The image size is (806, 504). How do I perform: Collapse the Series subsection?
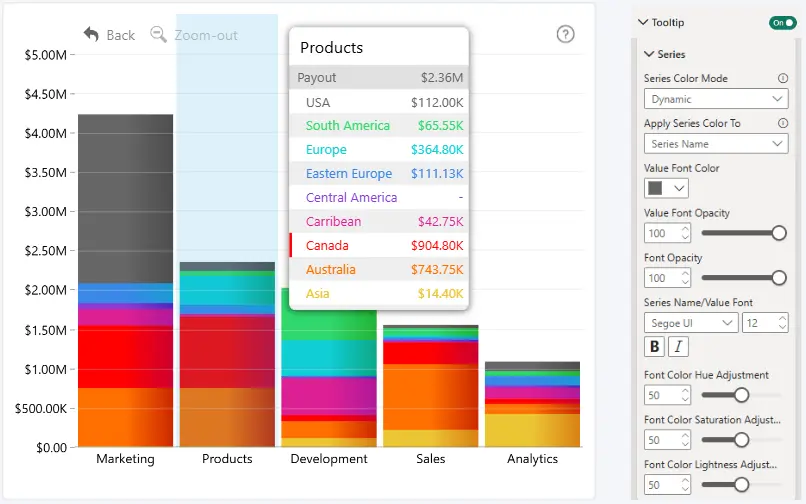[x=649, y=54]
